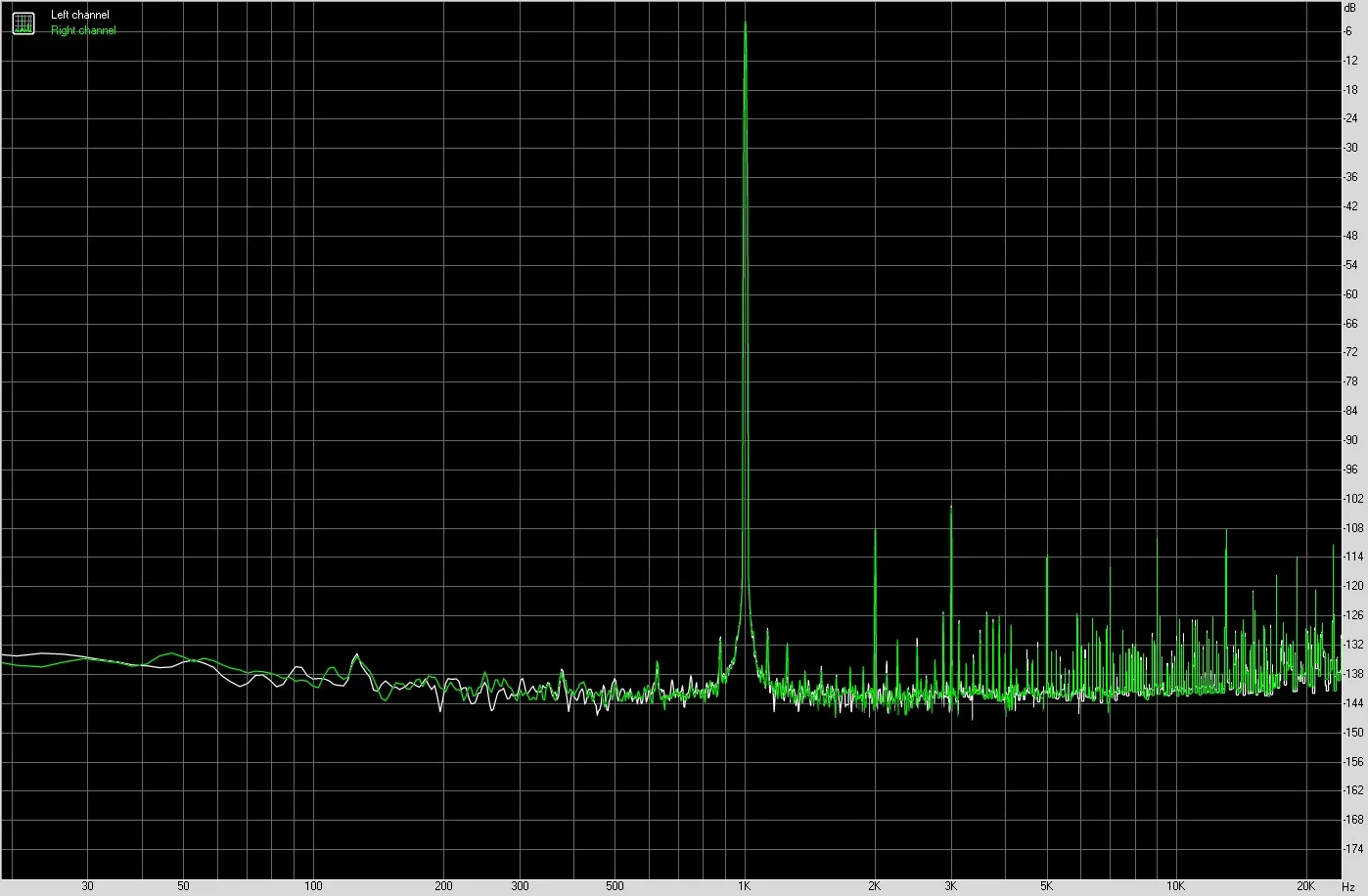Click the "-48" dB axis value
The image size is (1368, 896).
click(x=1350, y=236)
